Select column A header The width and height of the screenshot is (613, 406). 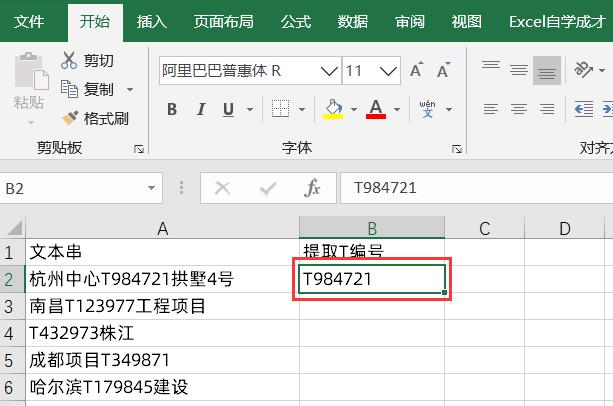coord(163,228)
